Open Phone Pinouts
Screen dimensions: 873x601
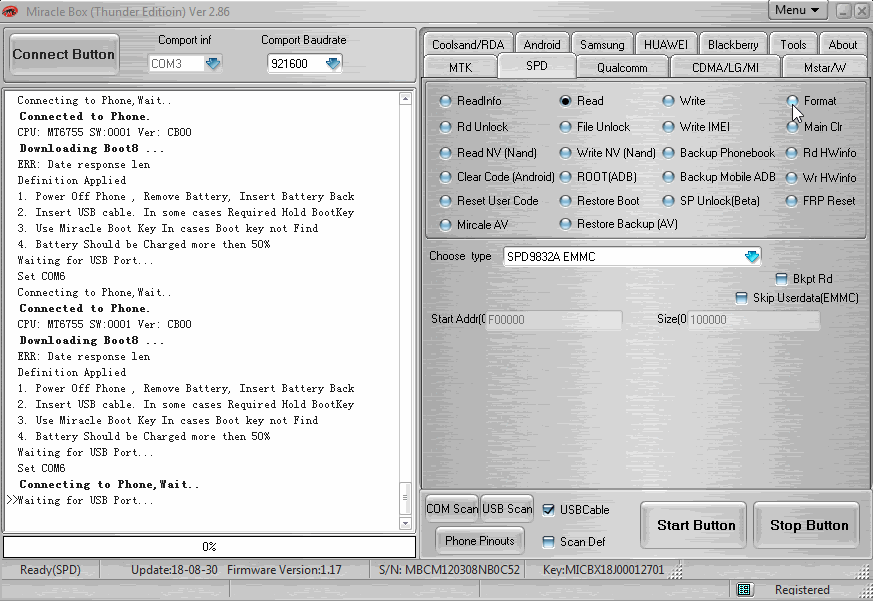[479, 541]
